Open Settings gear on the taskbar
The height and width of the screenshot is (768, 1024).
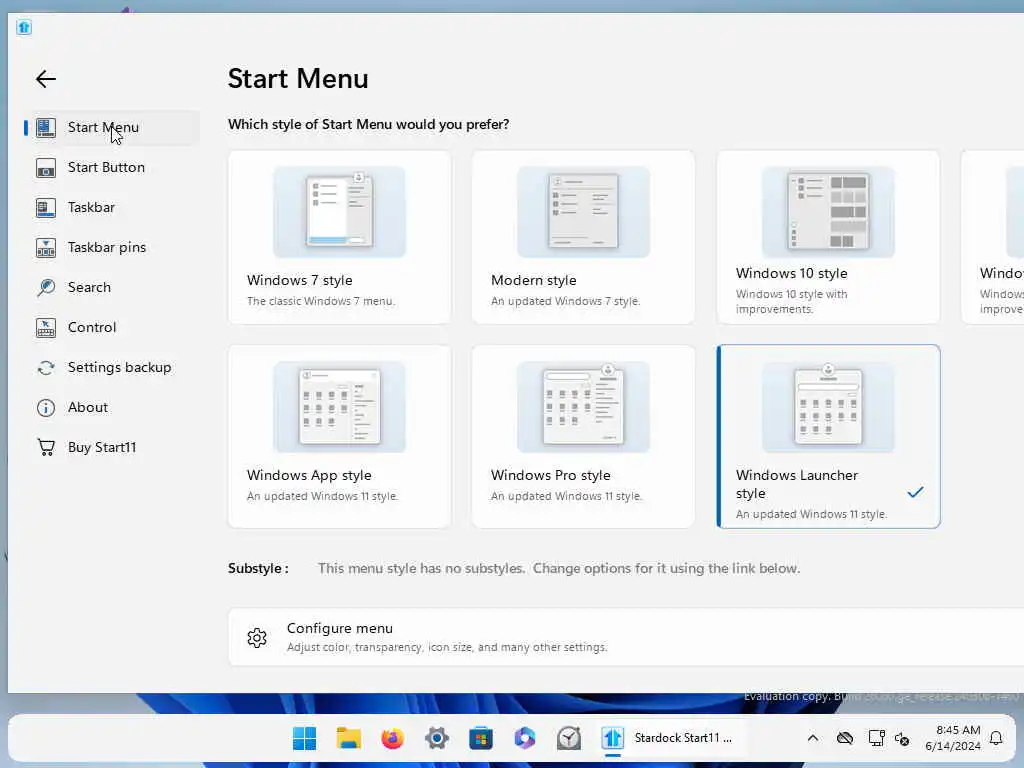[x=437, y=739]
